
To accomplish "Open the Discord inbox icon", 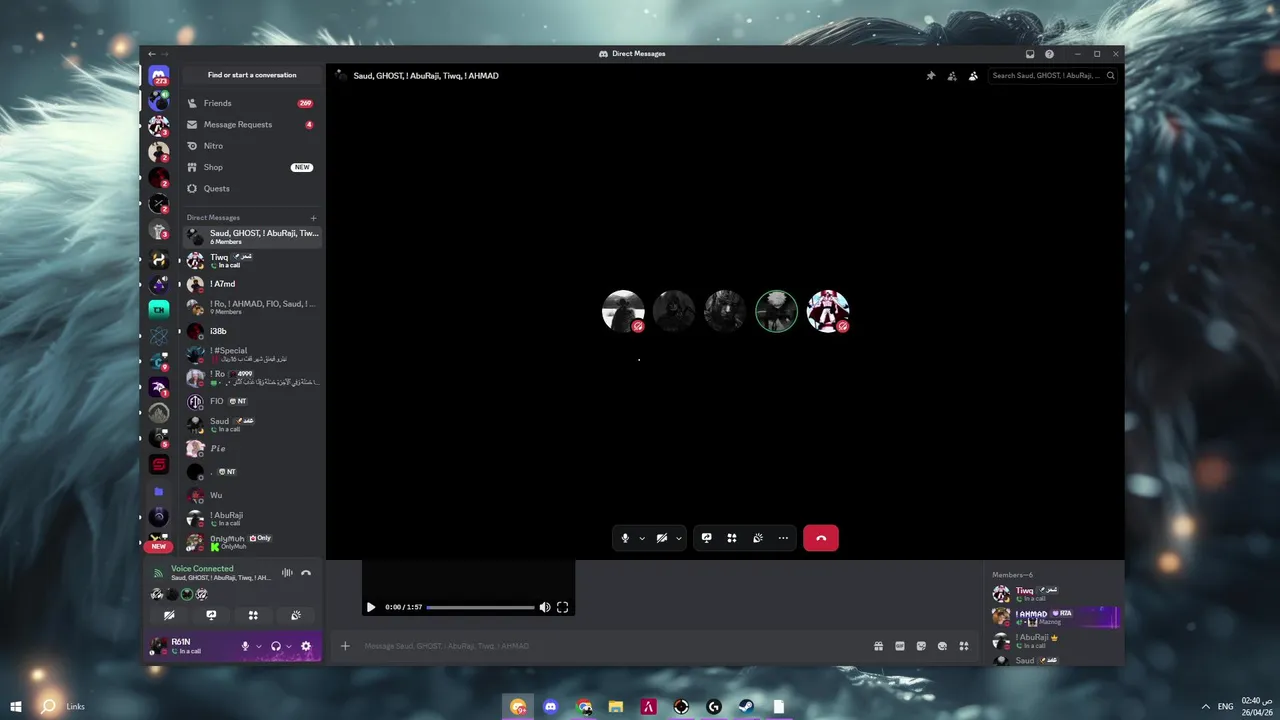I will [x=1030, y=54].
